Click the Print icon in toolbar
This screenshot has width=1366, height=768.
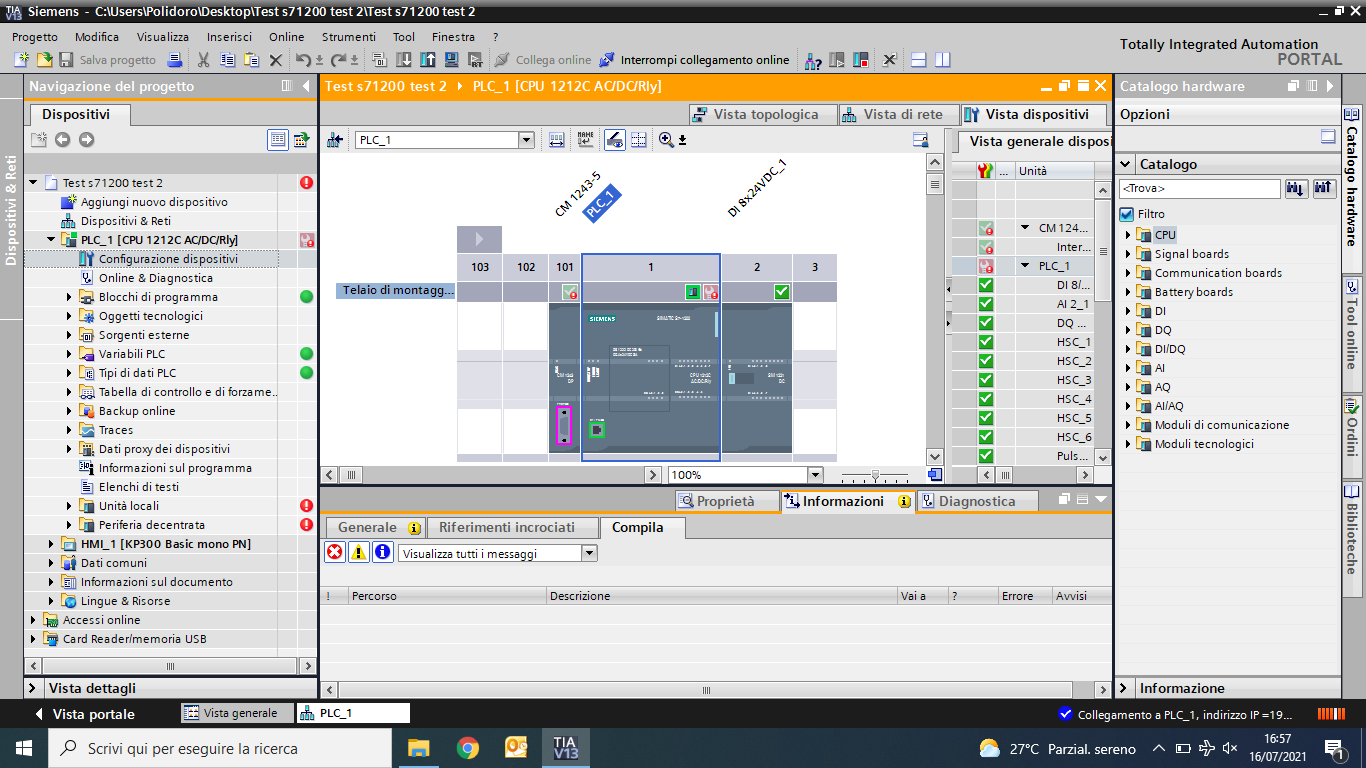pos(174,60)
